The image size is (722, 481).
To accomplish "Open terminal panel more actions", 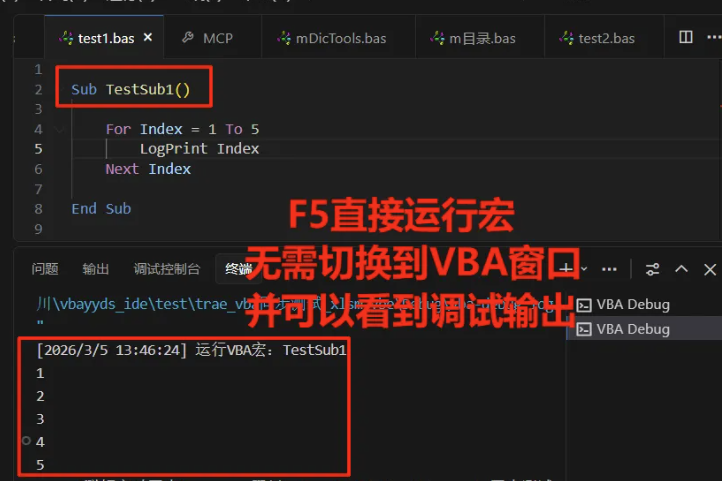I will click(609, 269).
